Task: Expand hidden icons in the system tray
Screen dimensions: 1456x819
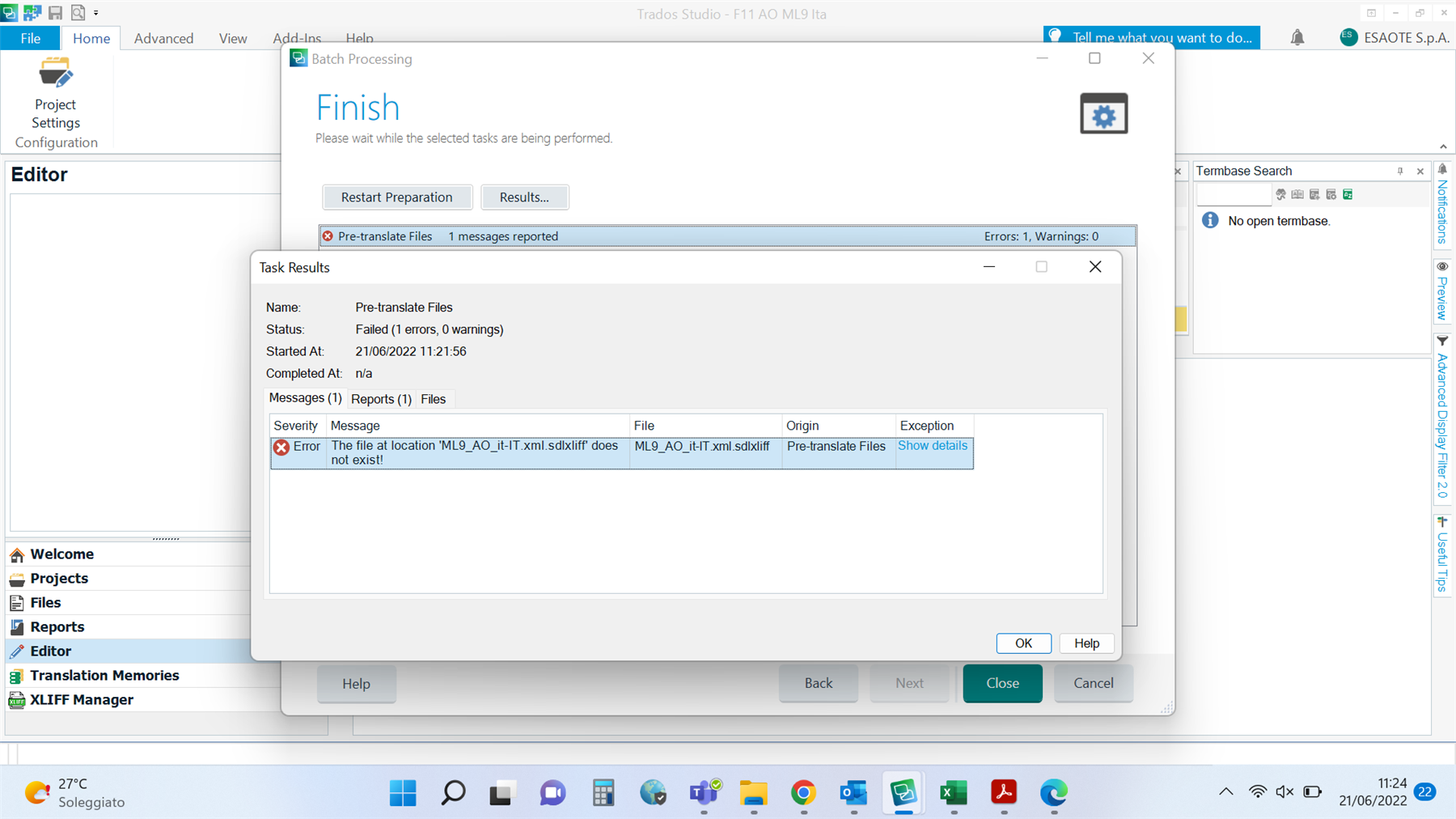Action: point(1225,792)
